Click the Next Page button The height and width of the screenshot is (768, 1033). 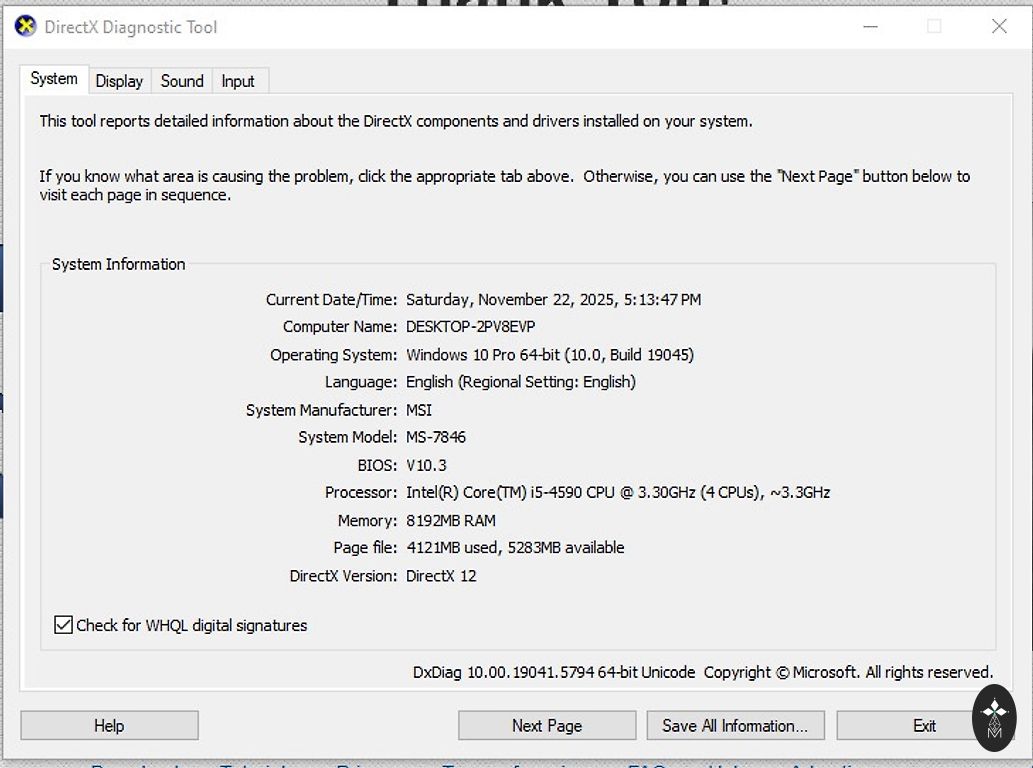click(x=546, y=726)
